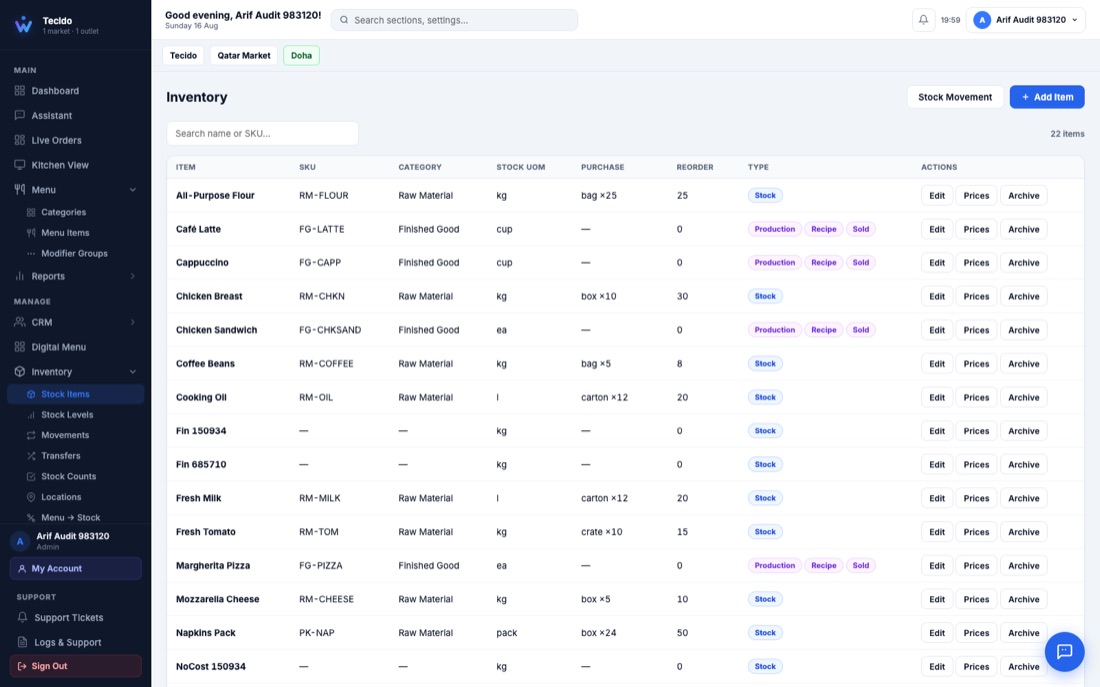Click the Item column header
Image resolution: width=1100 pixels, height=687 pixels.
tap(185, 167)
